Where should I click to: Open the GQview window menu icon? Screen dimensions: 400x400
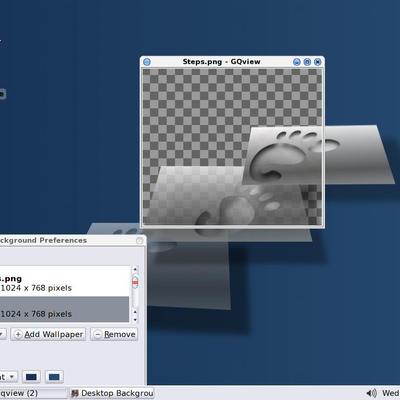(147, 62)
